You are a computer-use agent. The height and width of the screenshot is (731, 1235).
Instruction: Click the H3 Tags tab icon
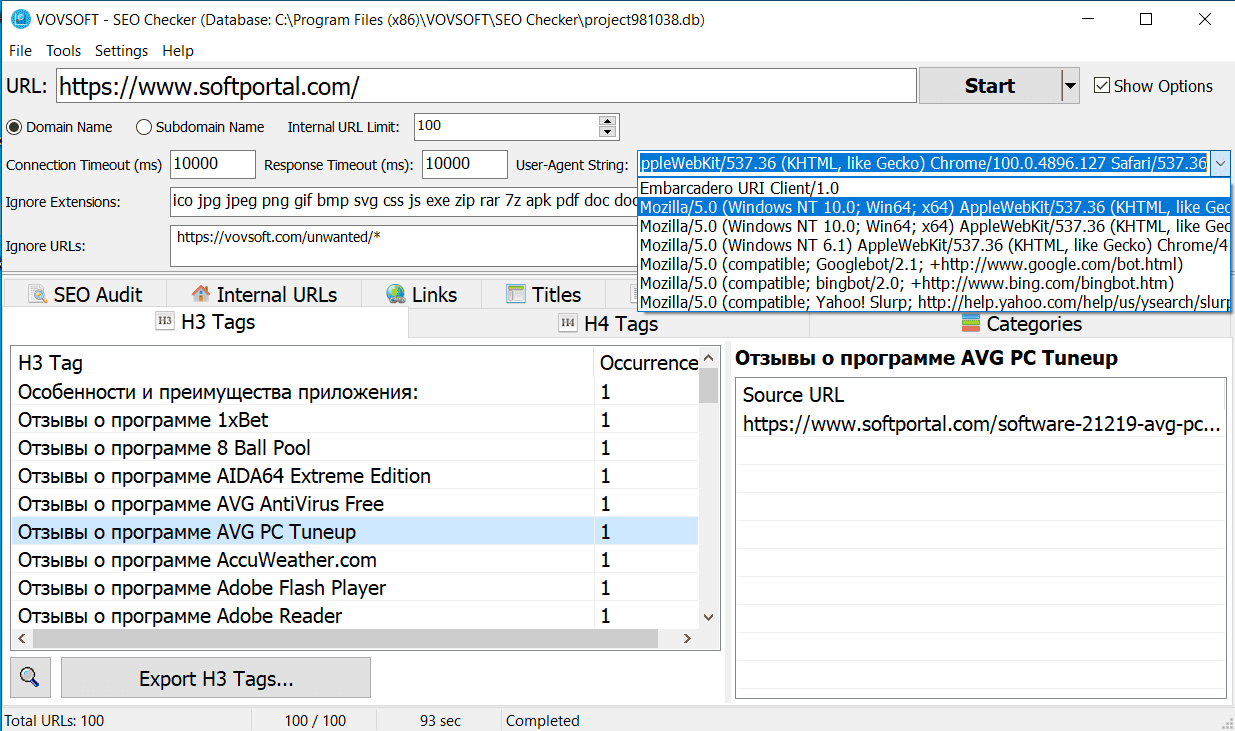164,322
